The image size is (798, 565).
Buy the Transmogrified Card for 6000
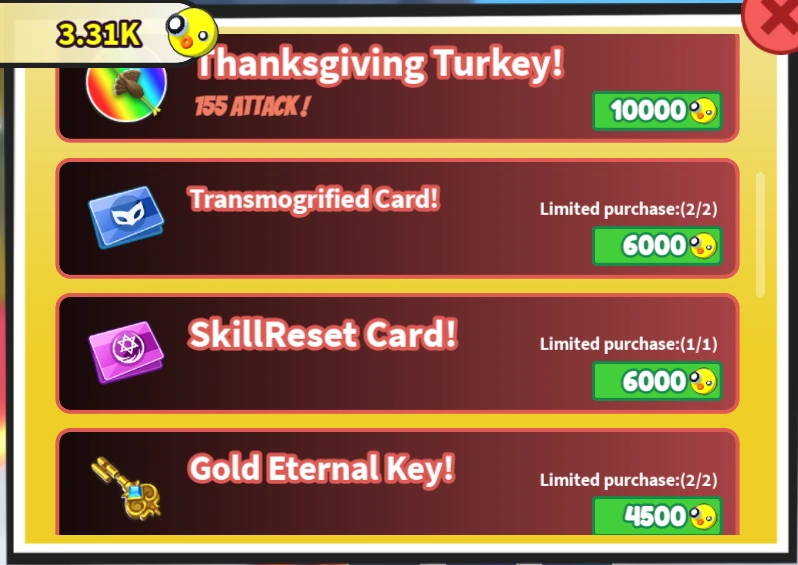pyautogui.click(x=657, y=246)
